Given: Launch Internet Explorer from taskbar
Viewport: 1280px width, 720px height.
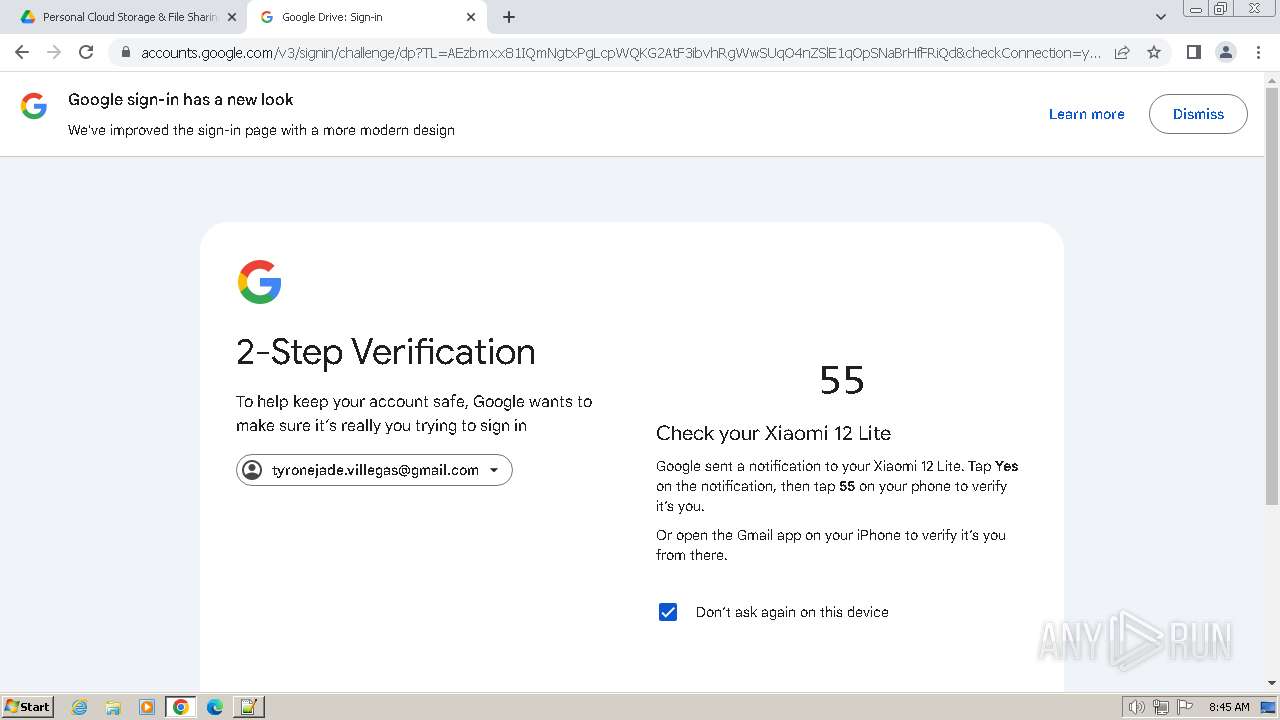Looking at the screenshot, I should click(x=79, y=707).
